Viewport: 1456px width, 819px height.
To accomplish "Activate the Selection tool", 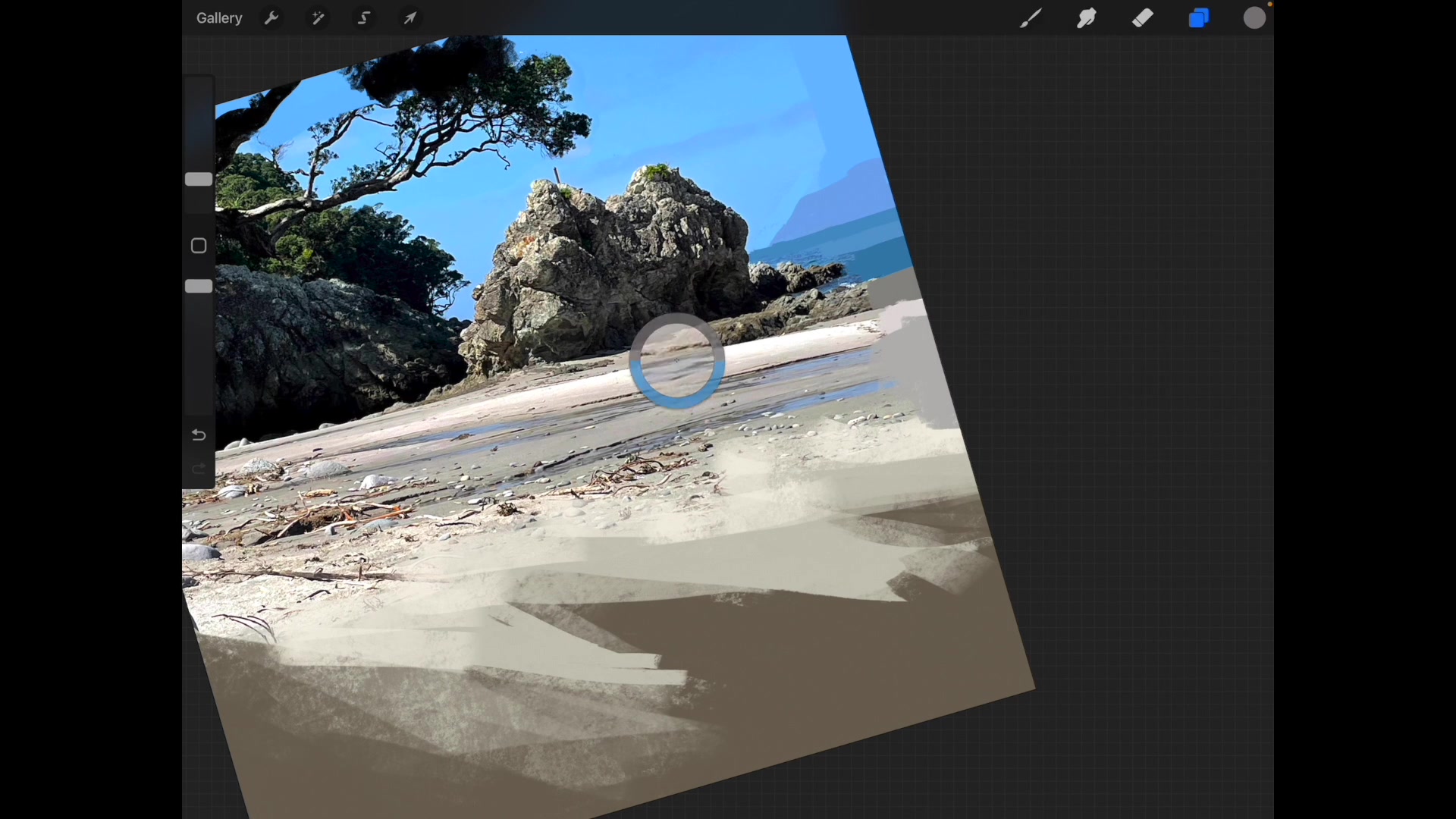I will 364,18.
